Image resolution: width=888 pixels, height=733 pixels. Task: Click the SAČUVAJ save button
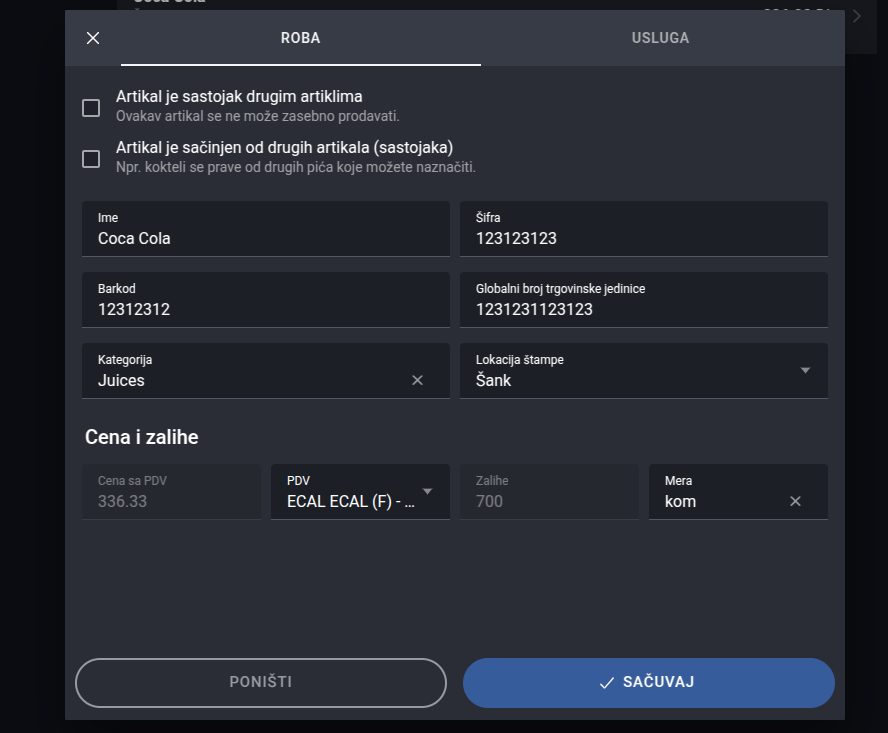(648, 683)
